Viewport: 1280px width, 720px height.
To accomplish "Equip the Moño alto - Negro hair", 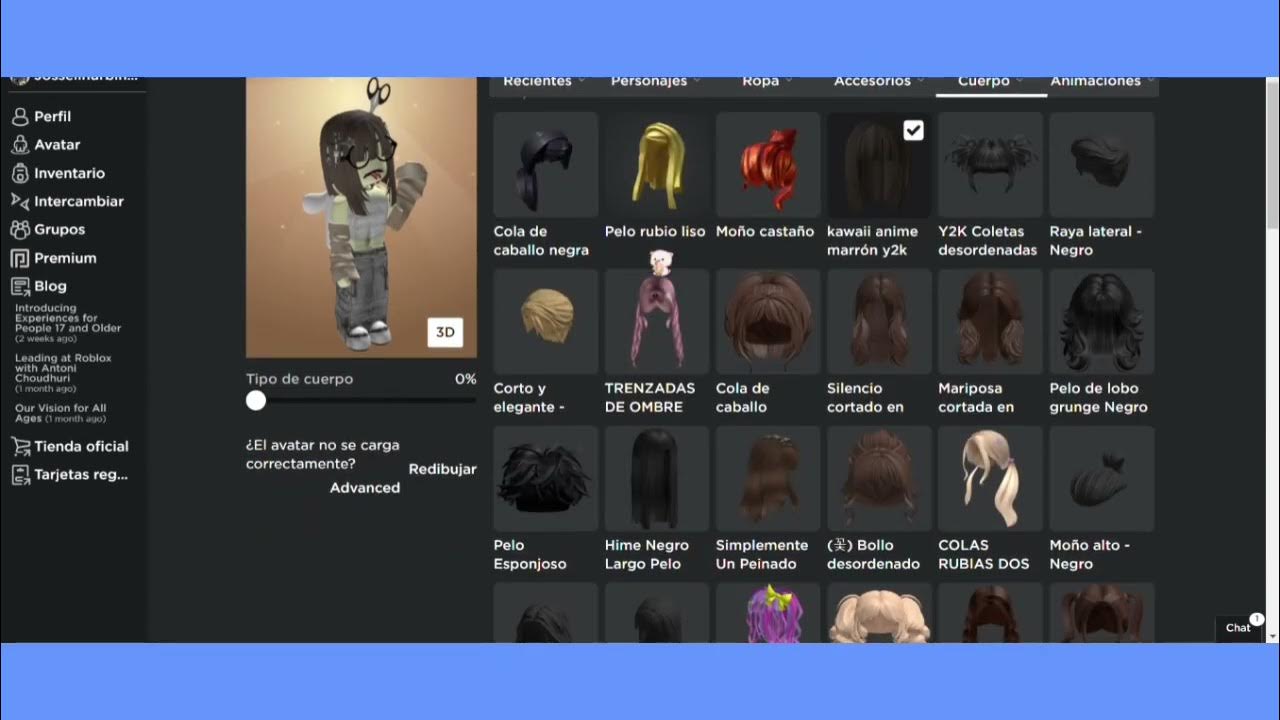I will pos(1102,479).
